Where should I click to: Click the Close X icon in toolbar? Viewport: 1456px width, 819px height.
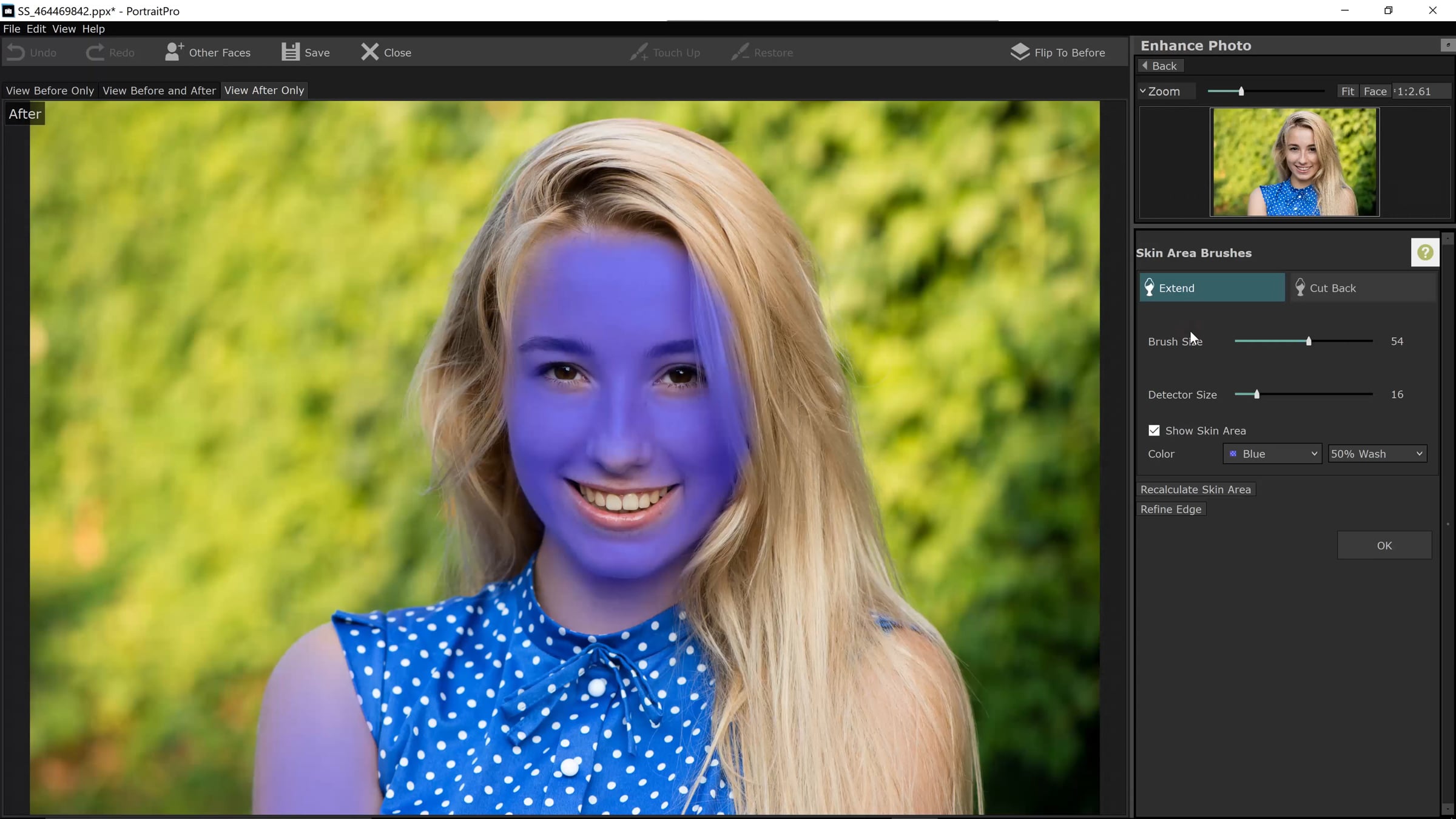pos(369,52)
